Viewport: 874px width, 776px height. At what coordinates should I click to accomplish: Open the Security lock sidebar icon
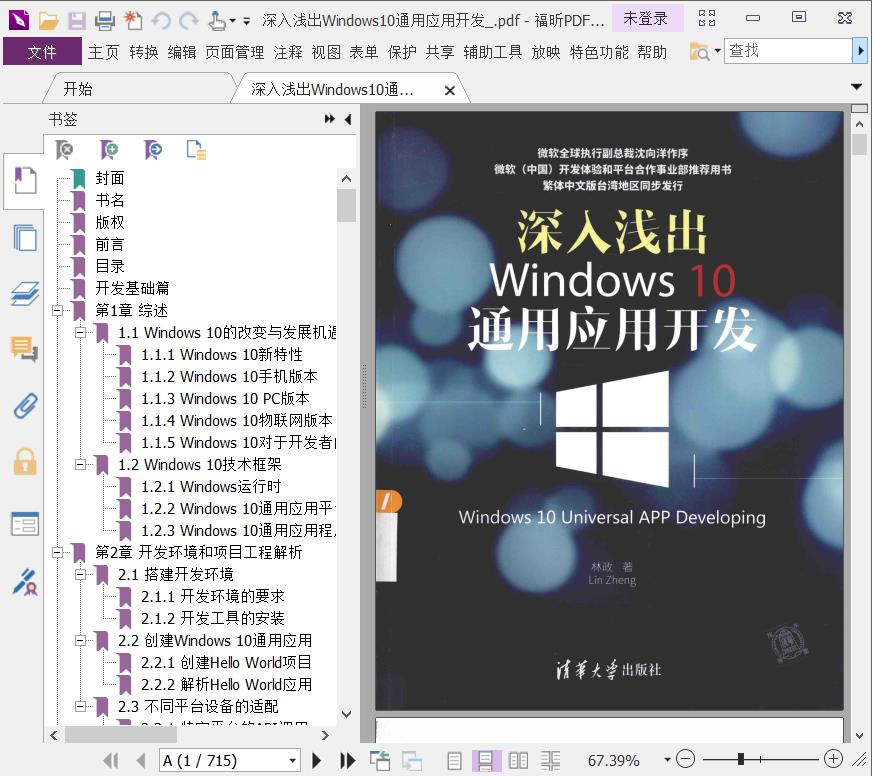(x=25, y=462)
